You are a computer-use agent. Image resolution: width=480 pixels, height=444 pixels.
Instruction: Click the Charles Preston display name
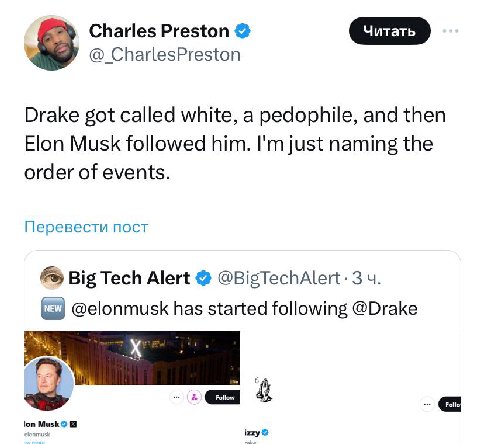159,31
